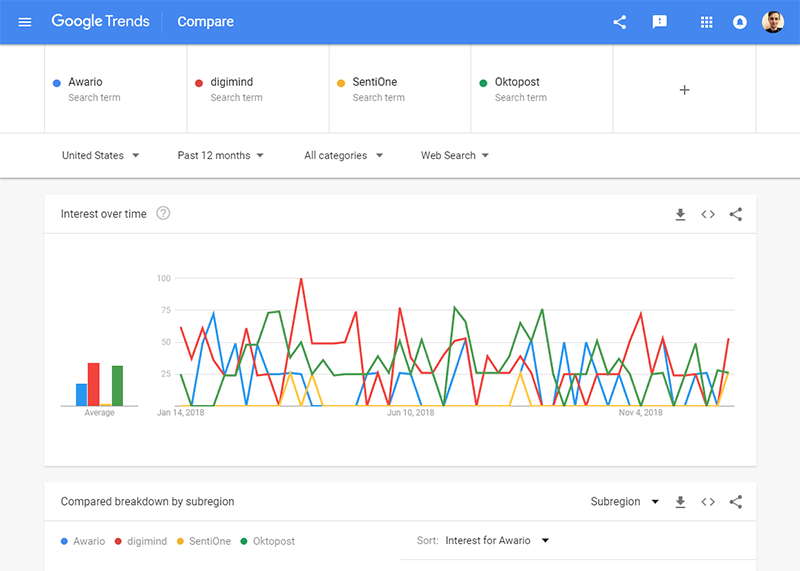Click Compared breakdown by subregion title
This screenshot has height=571, width=800.
point(147,502)
